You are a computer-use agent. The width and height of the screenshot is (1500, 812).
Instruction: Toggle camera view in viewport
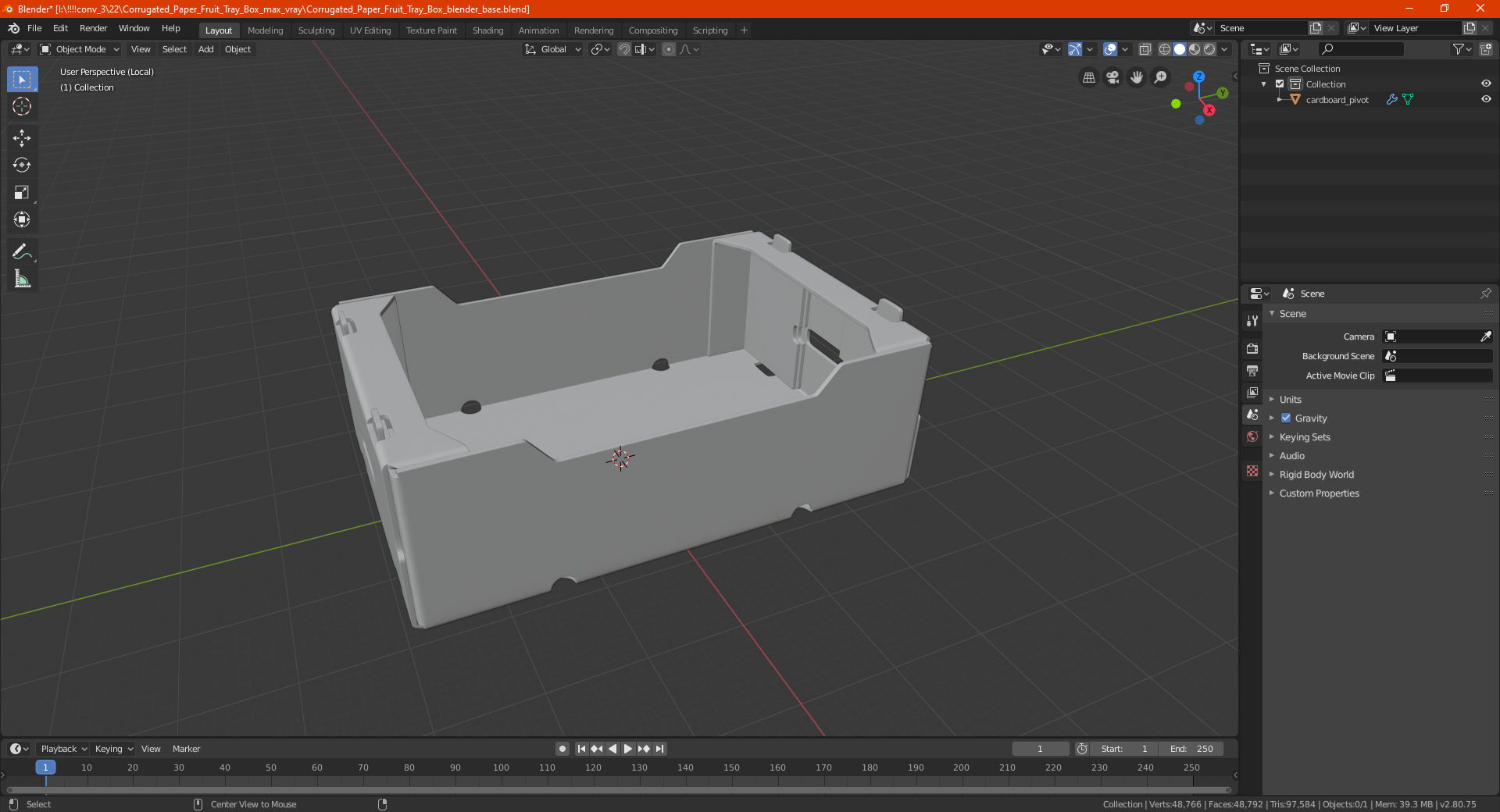(1112, 77)
